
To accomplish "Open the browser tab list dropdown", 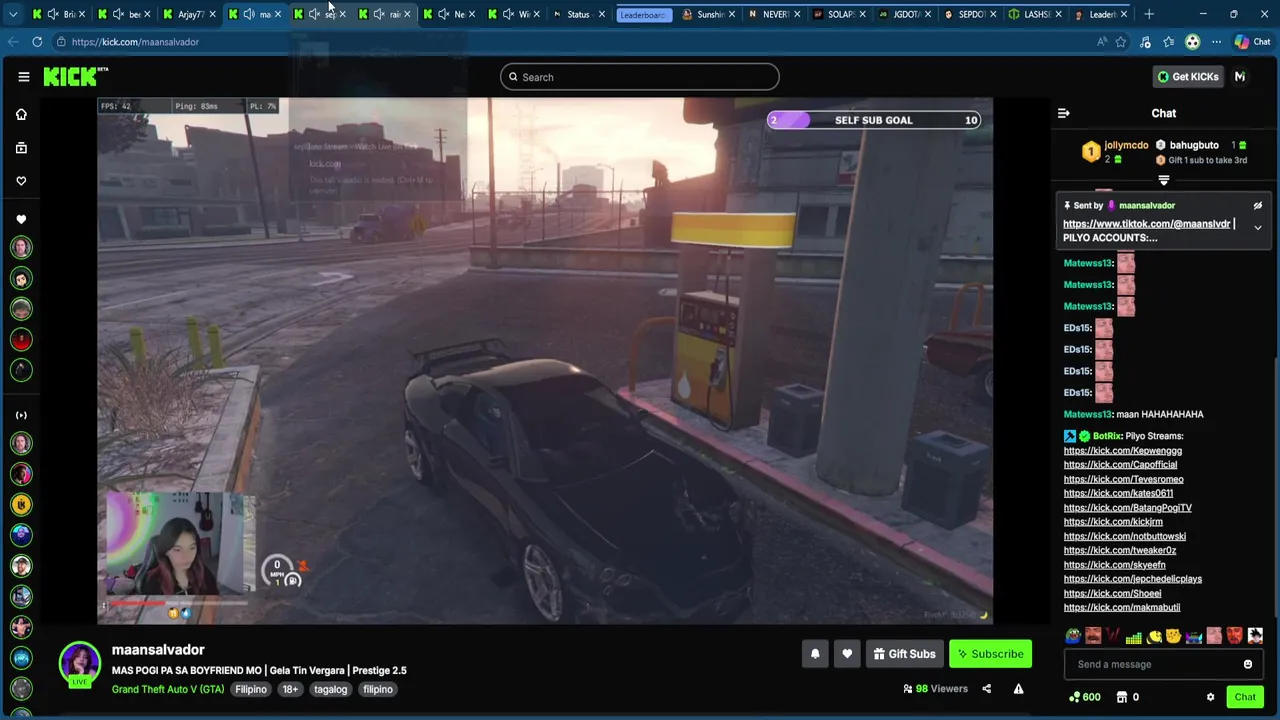I will point(12,14).
